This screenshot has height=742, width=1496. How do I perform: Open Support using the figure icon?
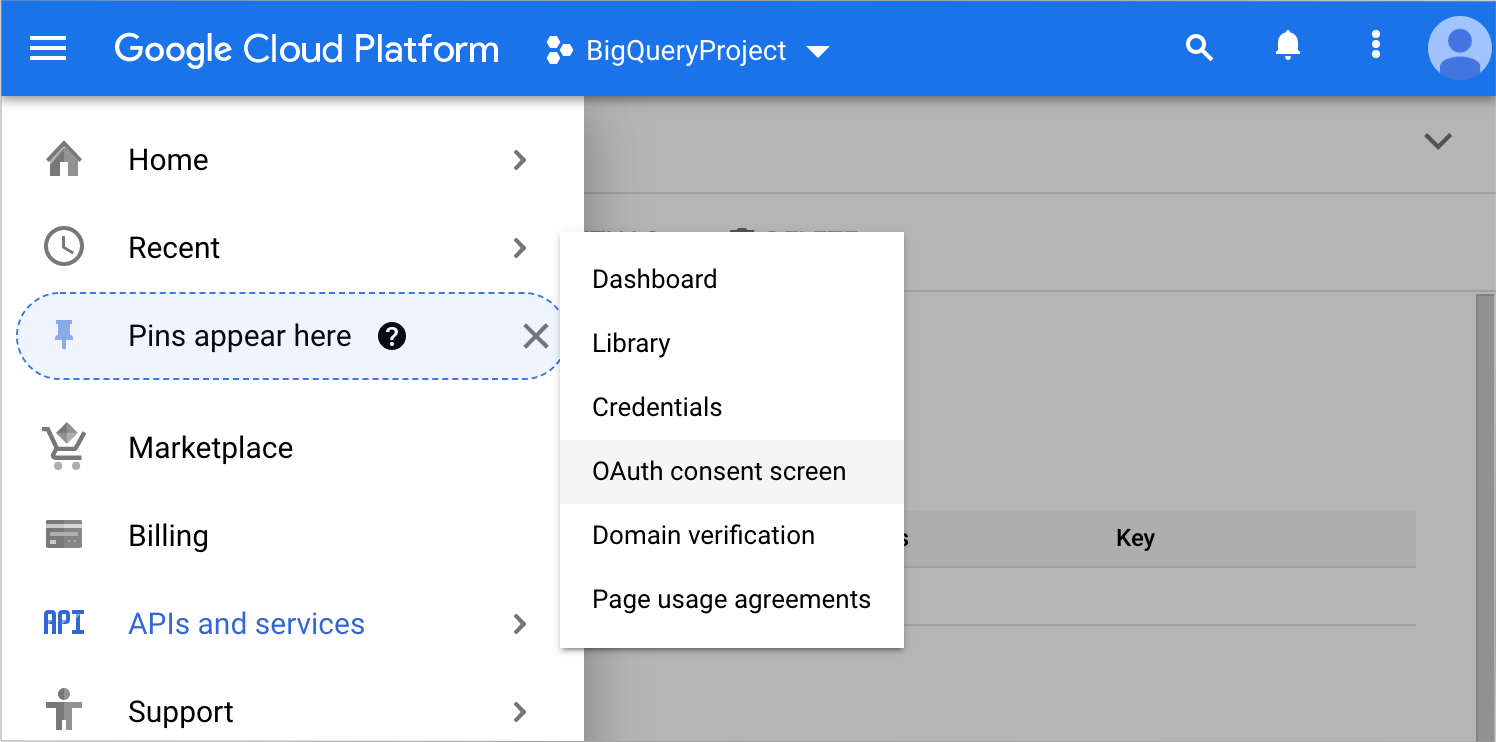[x=64, y=711]
